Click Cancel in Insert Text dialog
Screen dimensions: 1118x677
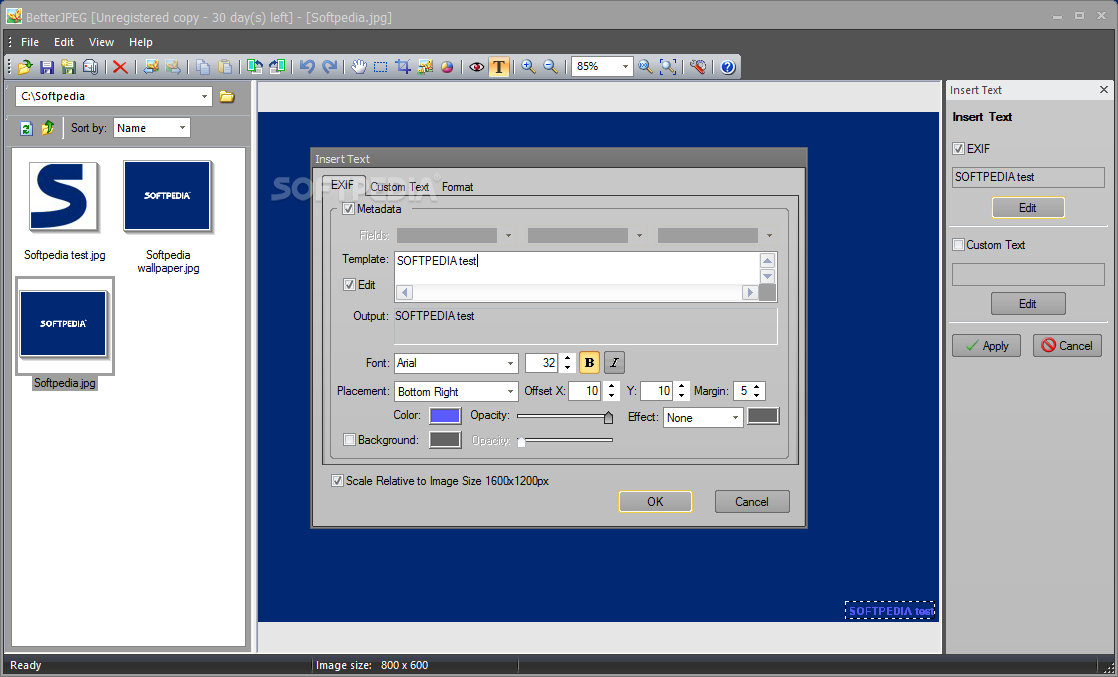coord(752,502)
